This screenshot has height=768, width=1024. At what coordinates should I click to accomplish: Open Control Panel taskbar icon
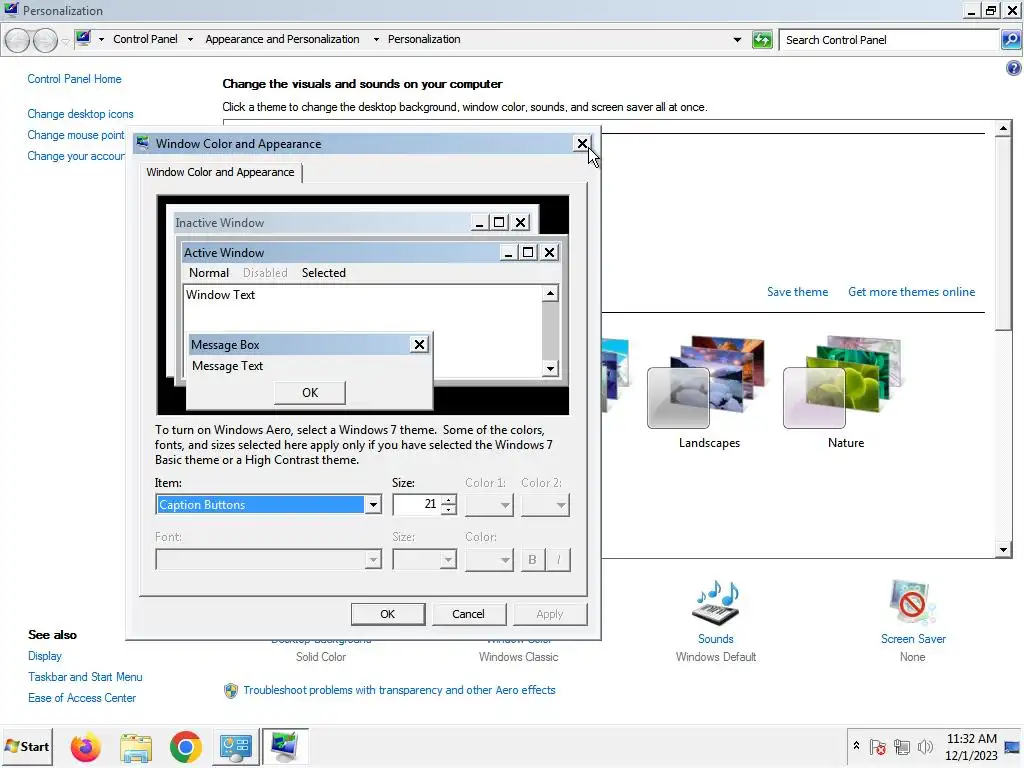tap(235, 747)
